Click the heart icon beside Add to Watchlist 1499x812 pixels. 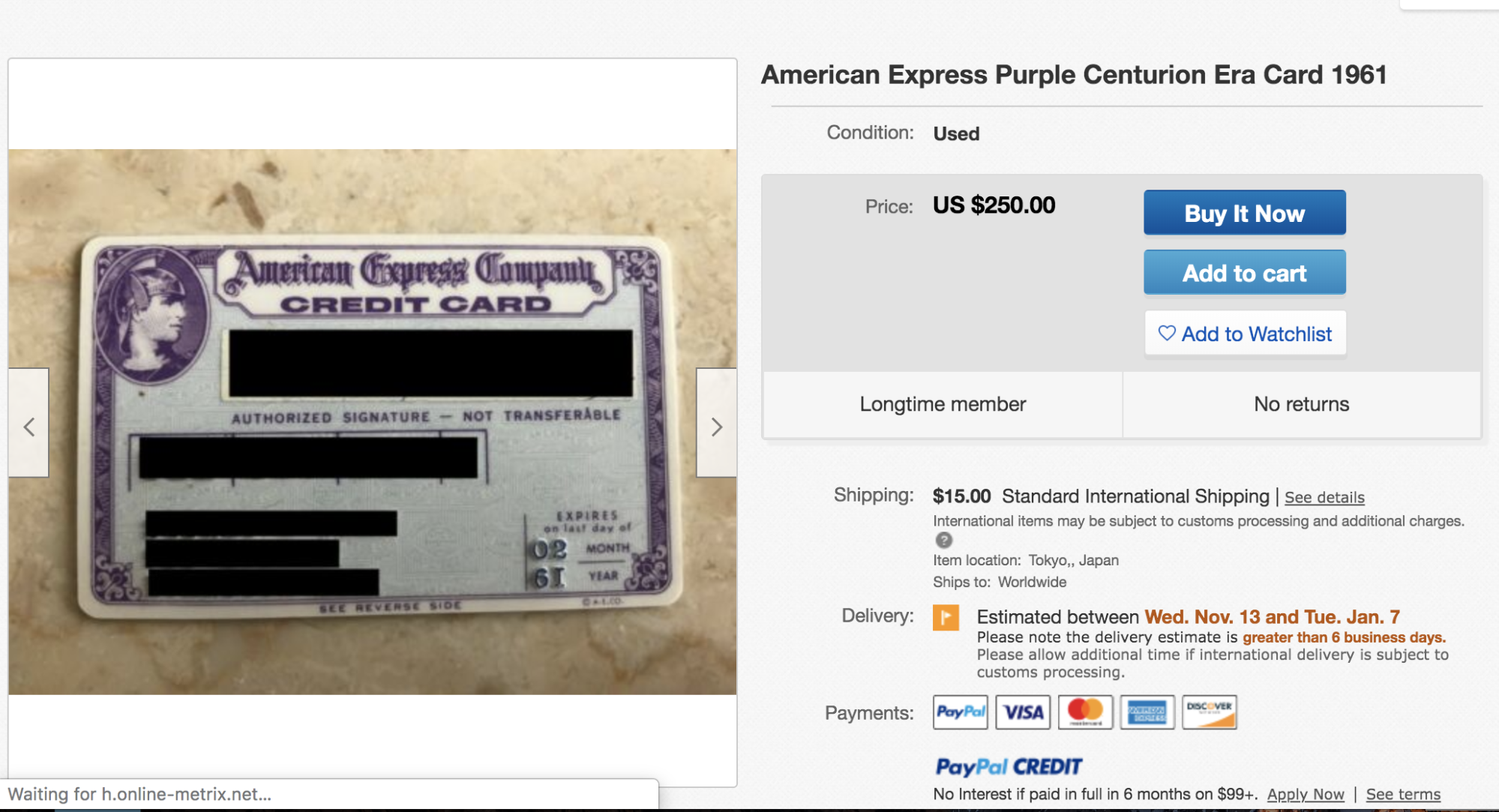1166,334
